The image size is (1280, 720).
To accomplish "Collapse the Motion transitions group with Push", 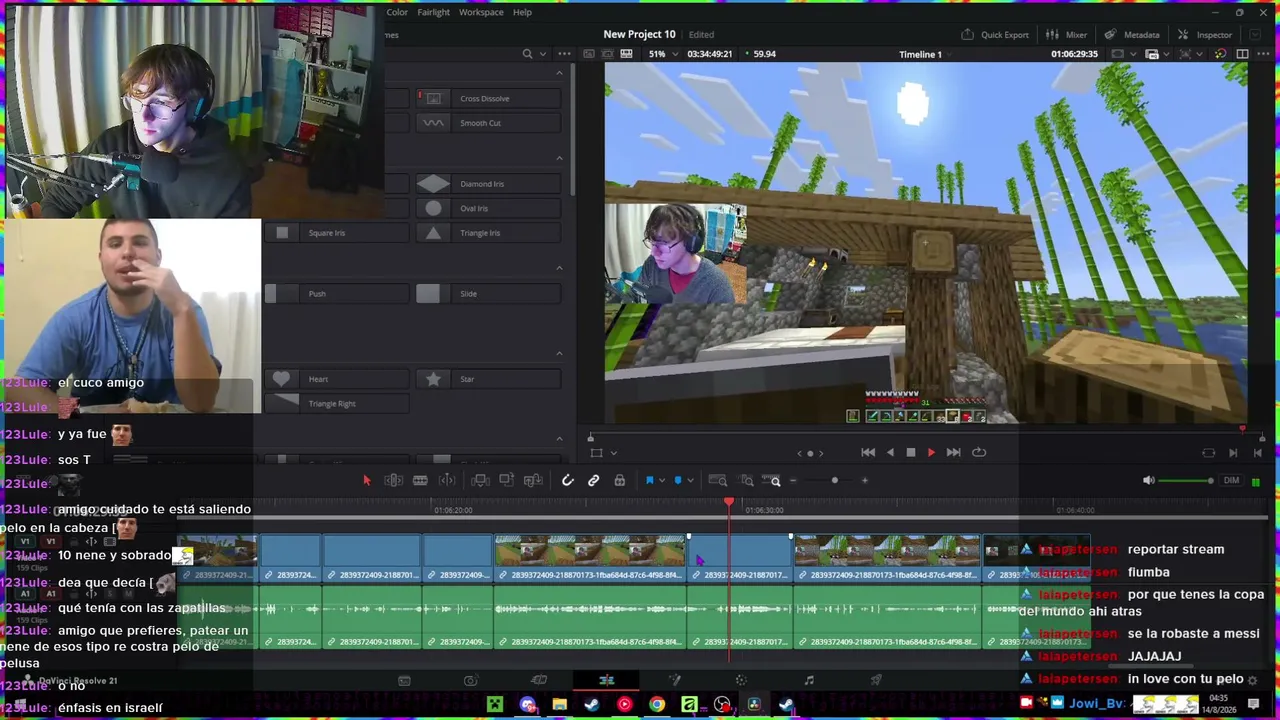I will pyautogui.click(x=559, y=268).
